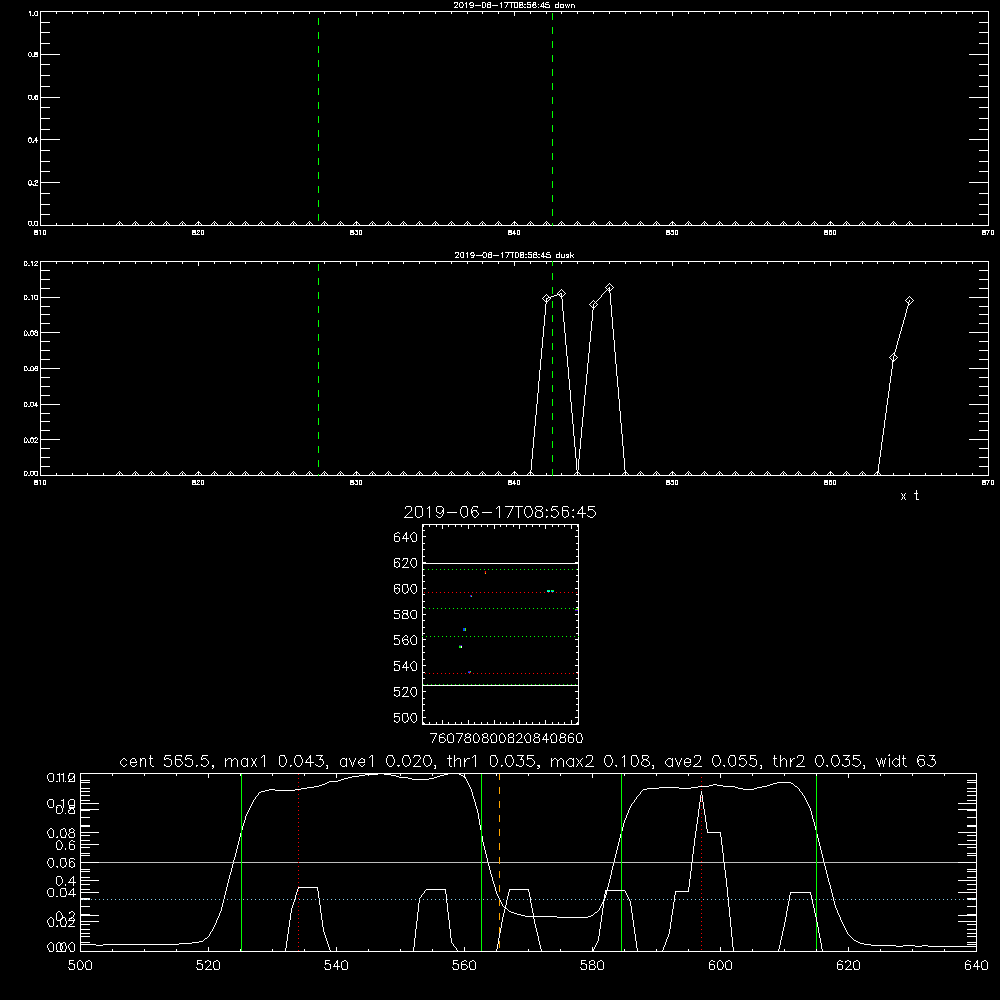Click the '600' label on the center plot y-axis

pyautogui.click(x=406, y=589)
